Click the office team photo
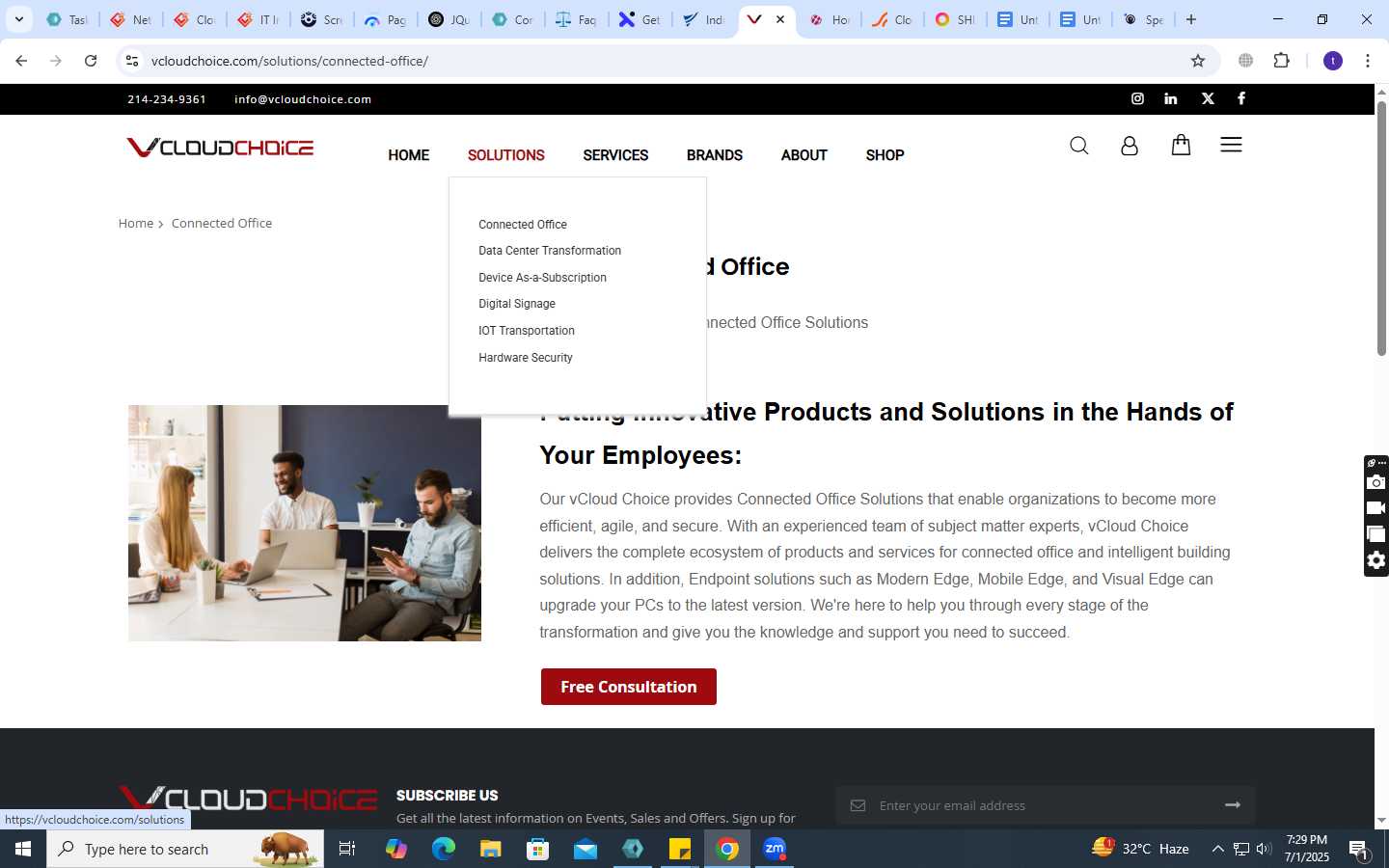 [x=305, y=523]
